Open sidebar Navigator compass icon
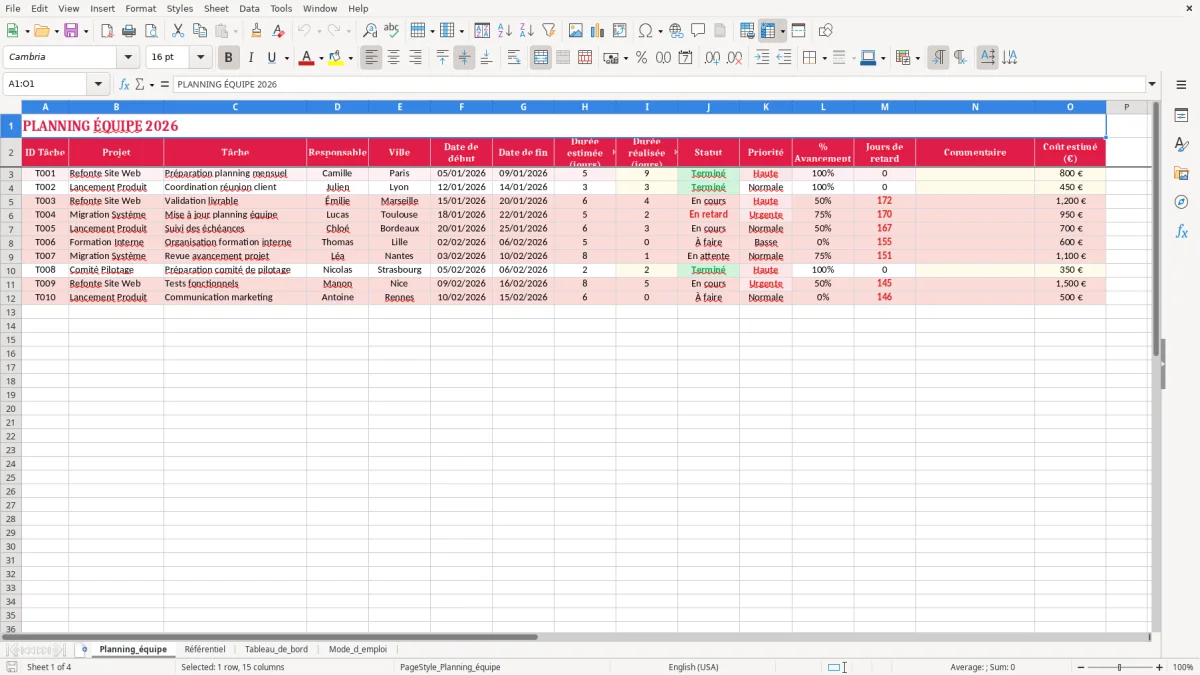 pyautogui.click(x=1181, y=202)
